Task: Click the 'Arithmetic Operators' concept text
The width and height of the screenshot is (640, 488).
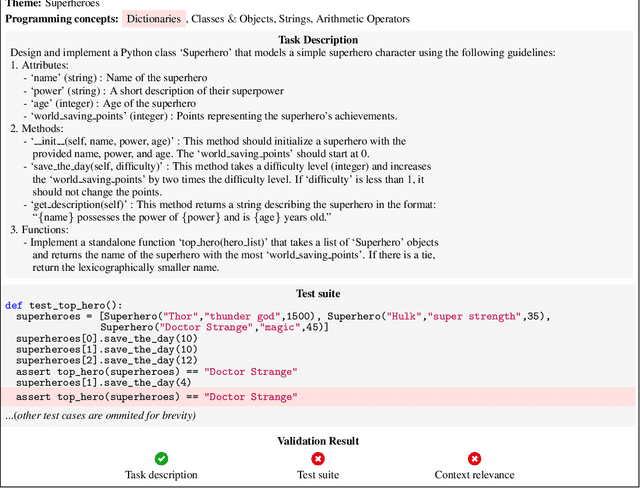Action: 363,19
